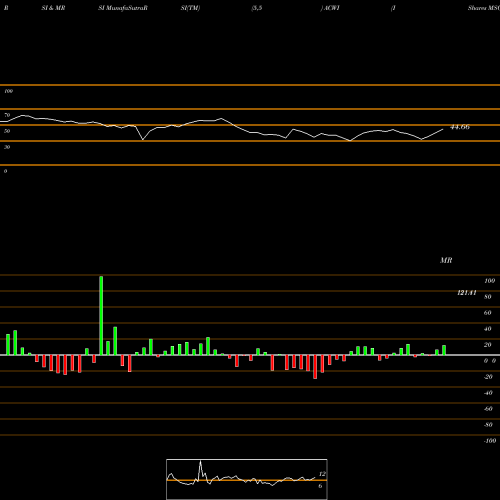This screenshot has height=500, width=500.
Task: Click the end point of the RSI line
Action: pyautogui.click(x=443, y=129)
